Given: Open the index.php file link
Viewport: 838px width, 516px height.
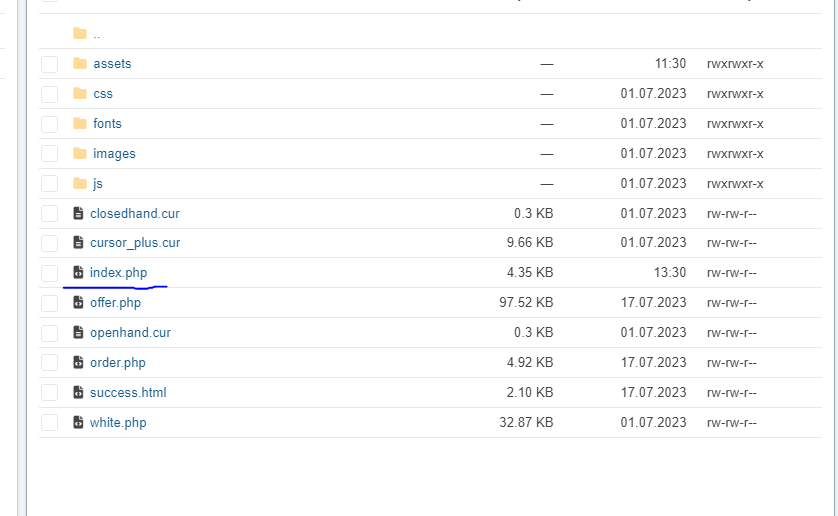Looking at the screenshot, I should [x=118, y=272].
